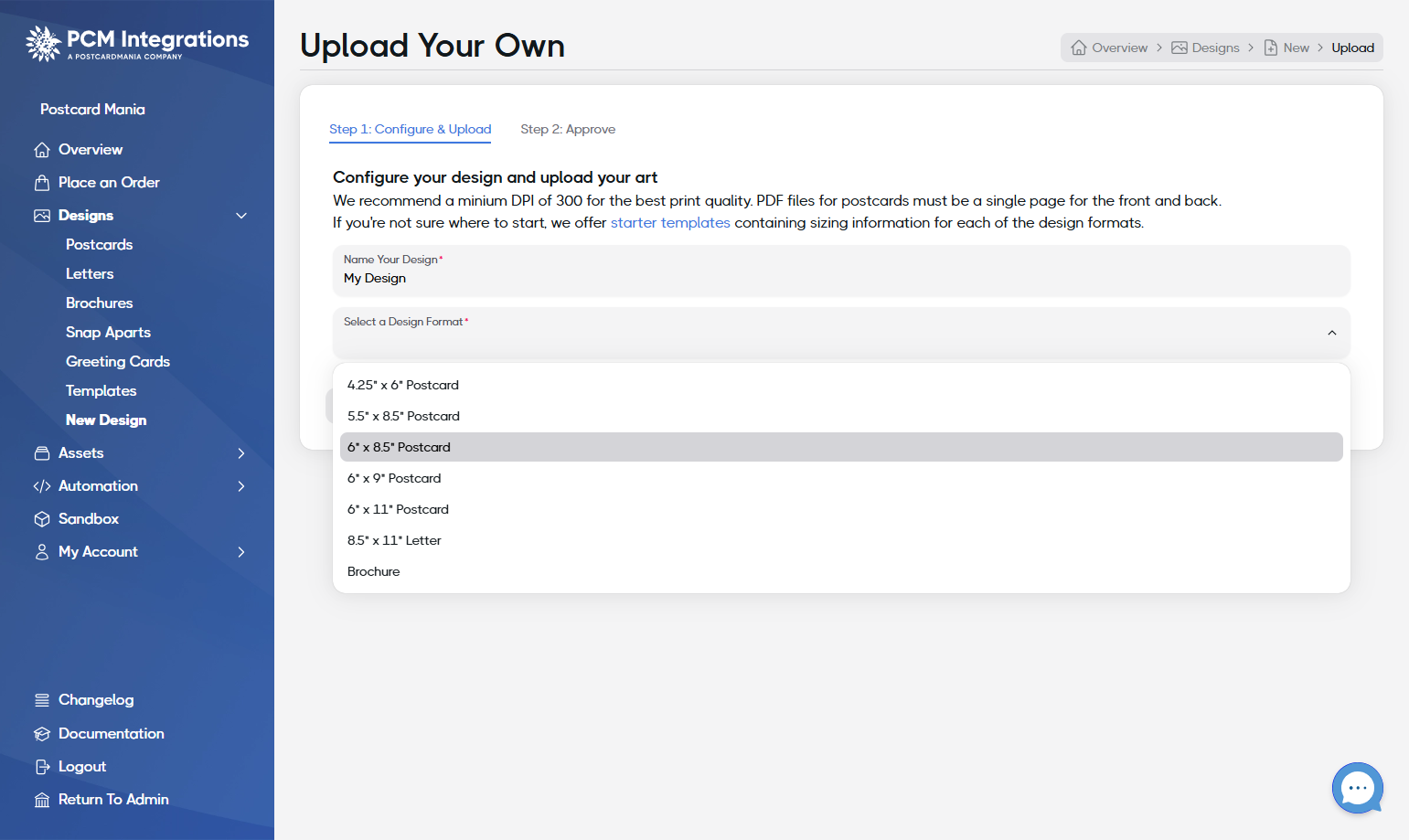Open Brochures in the sidebar

tap(100, 303)
